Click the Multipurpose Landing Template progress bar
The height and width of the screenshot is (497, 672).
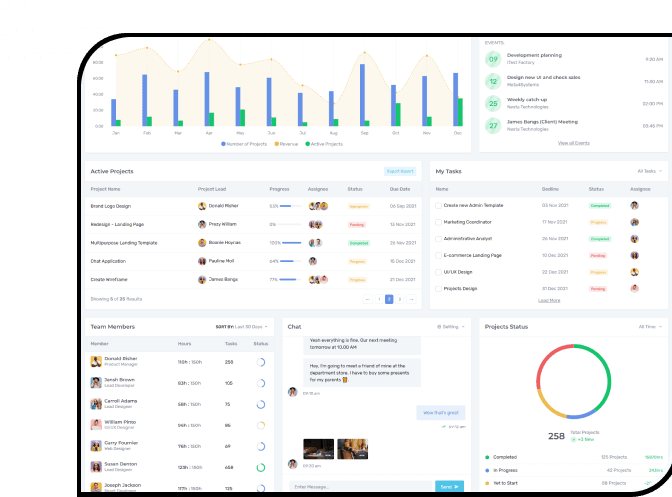pyautogui.click(x=291, y=243)
